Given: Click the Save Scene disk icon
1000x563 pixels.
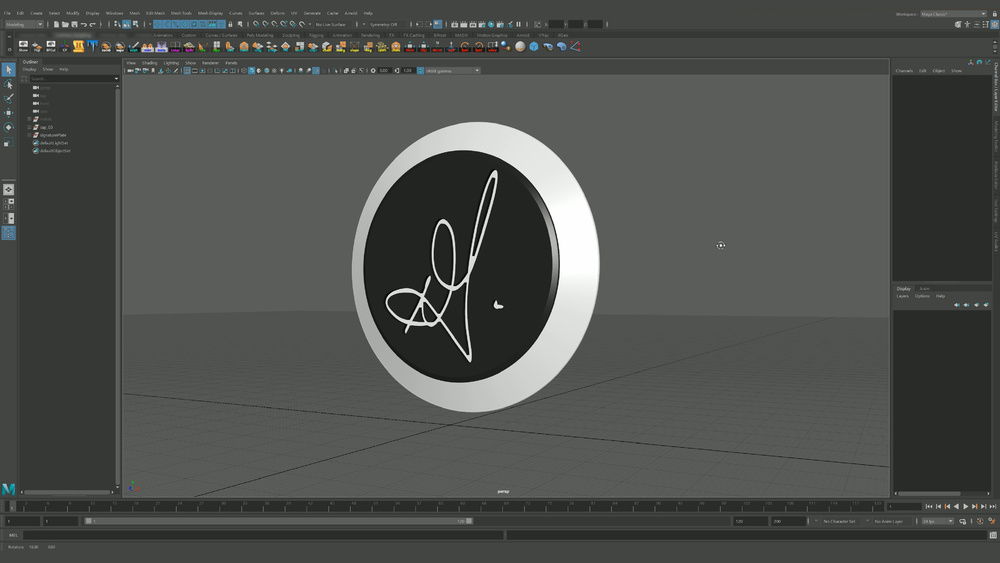Looking at the screenshot, I should pyautogui.click(x=74, y=24).
